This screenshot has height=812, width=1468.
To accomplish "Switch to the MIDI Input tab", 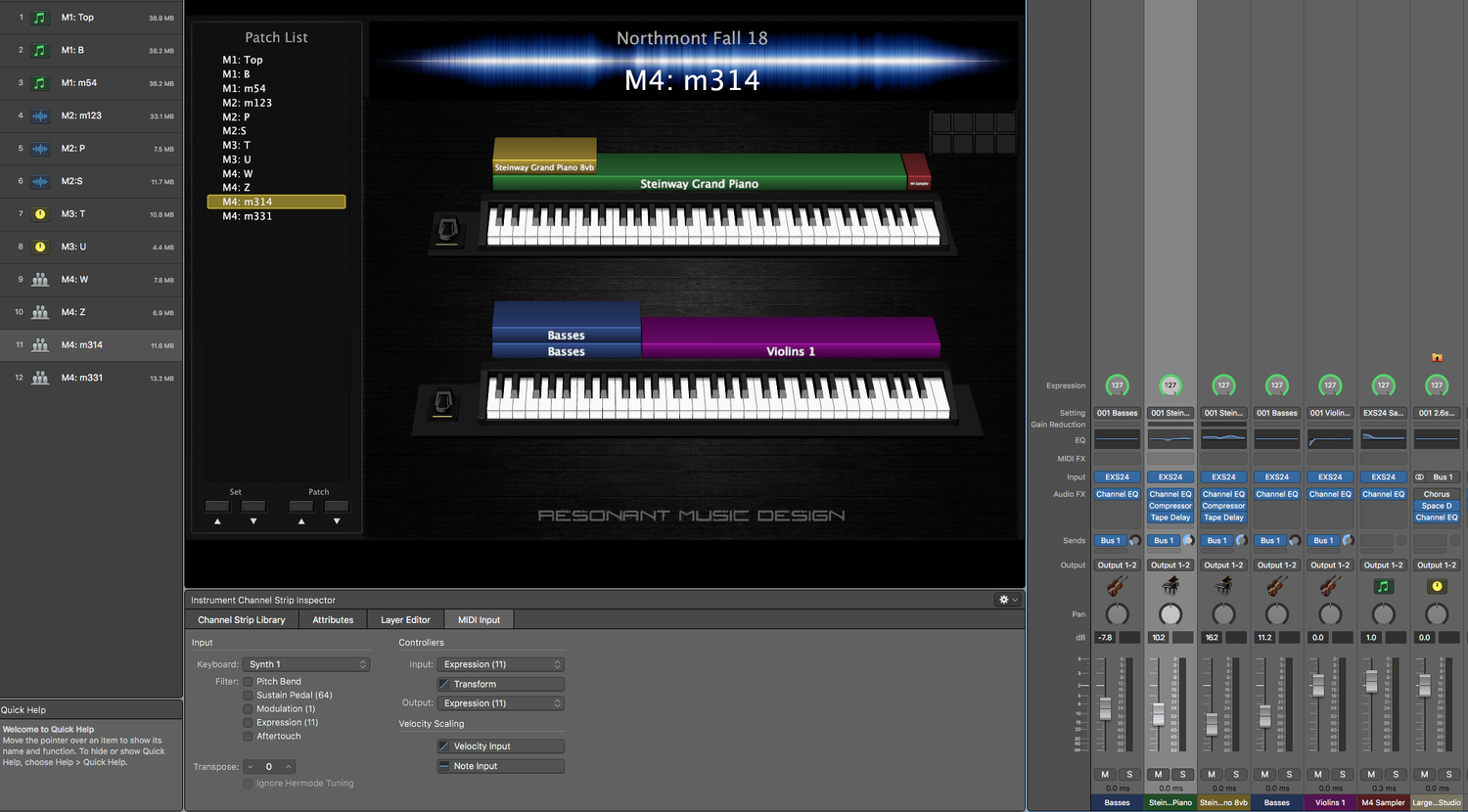I will tap(480, 619).
